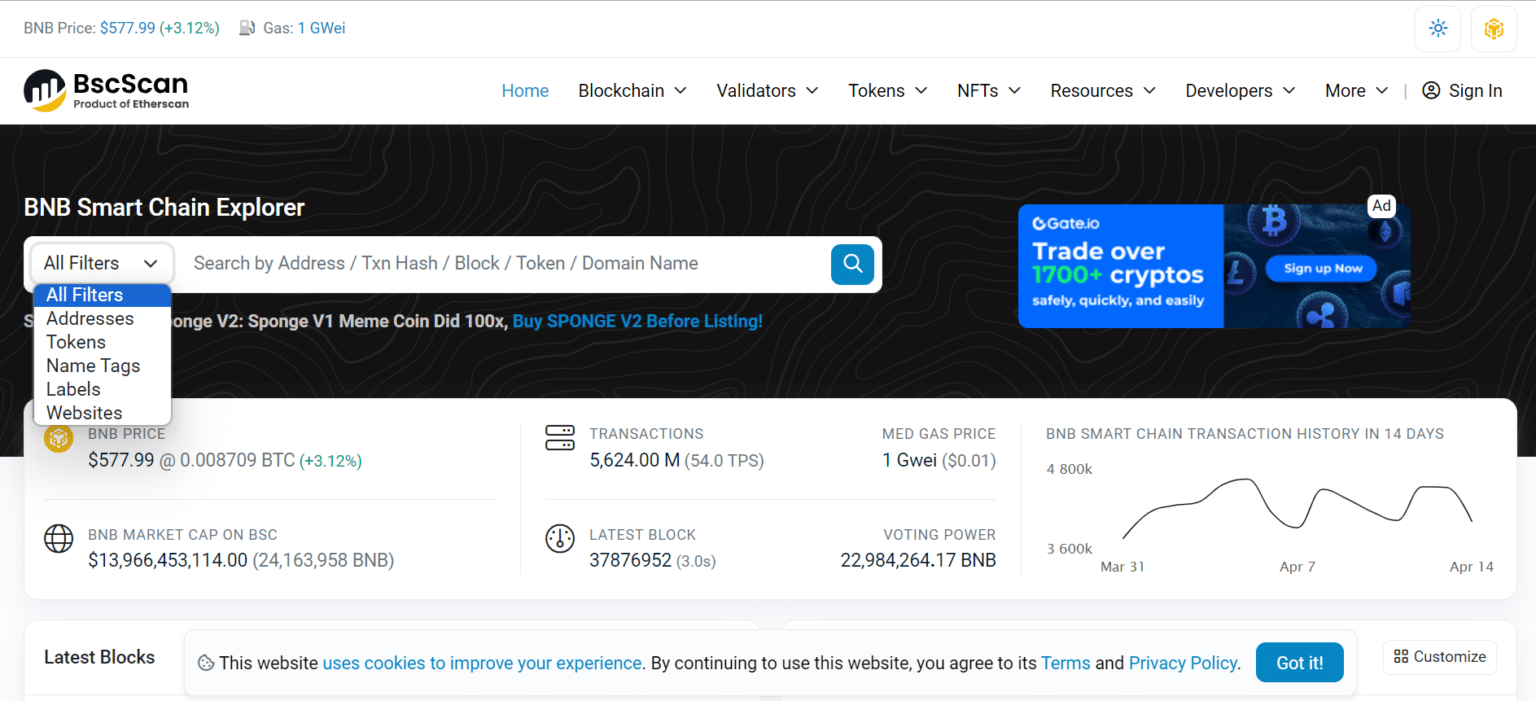This screenshot has width=1536, height=701.
Task: Open the Privacy Policy link
Action: pyautogui.click(x=1183, y=663)
